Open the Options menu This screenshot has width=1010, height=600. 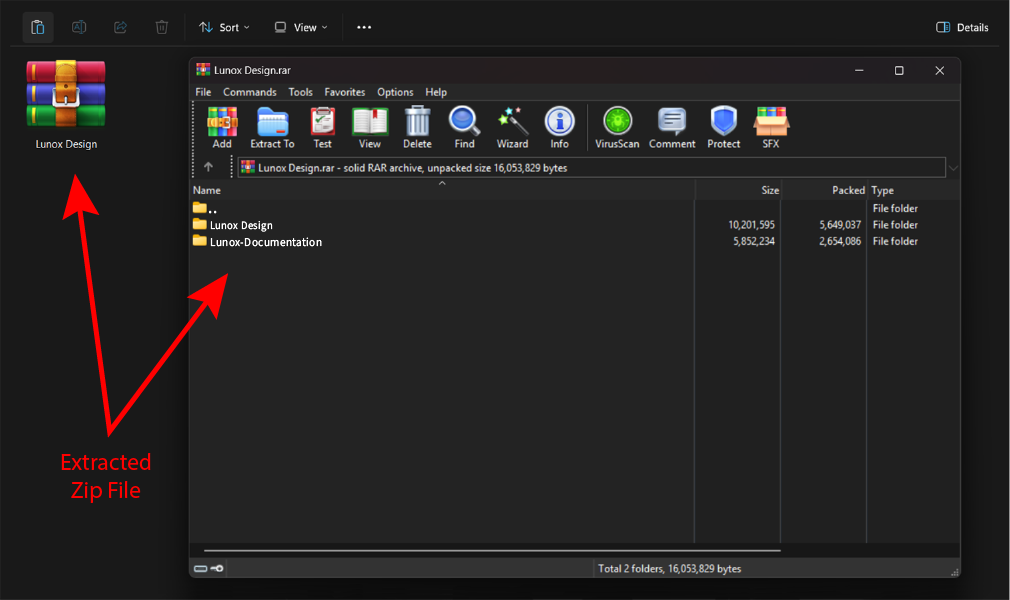click(395, 92)
